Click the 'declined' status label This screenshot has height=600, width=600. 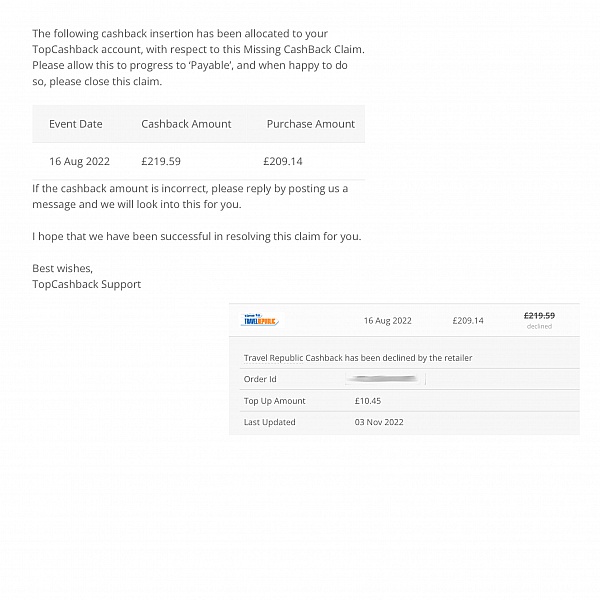point(539,327)
